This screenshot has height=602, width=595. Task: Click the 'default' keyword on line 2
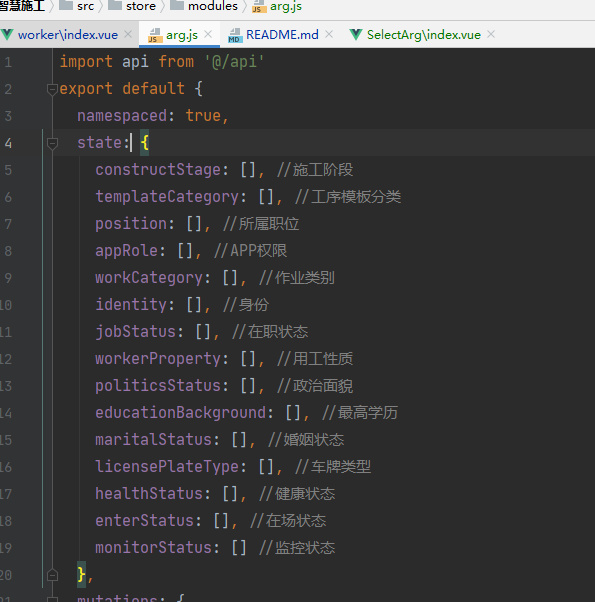pos(154,89)
